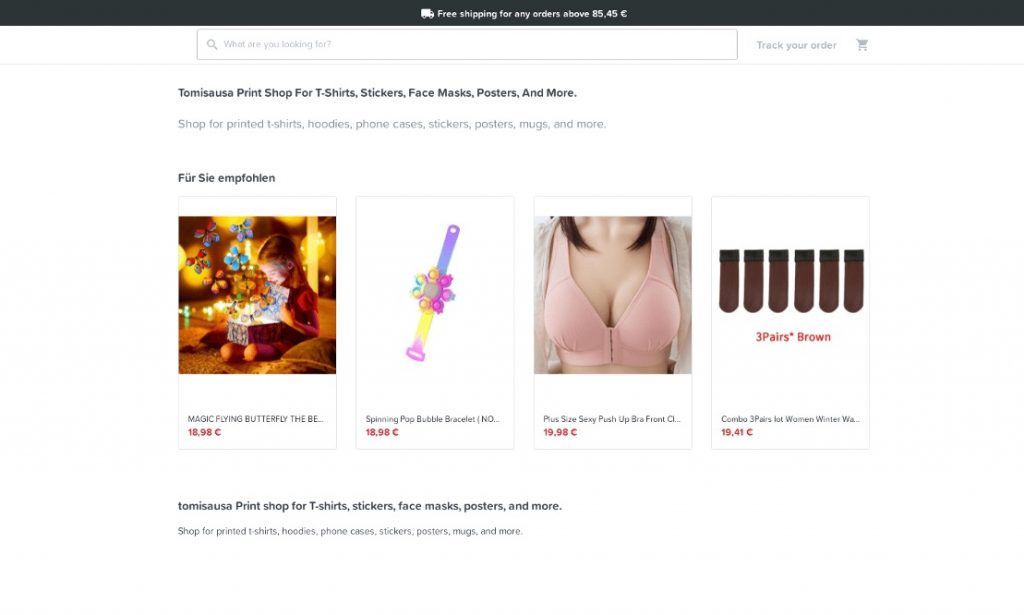
Task: Open the Track your order link
Action: (x=796, y=45)
